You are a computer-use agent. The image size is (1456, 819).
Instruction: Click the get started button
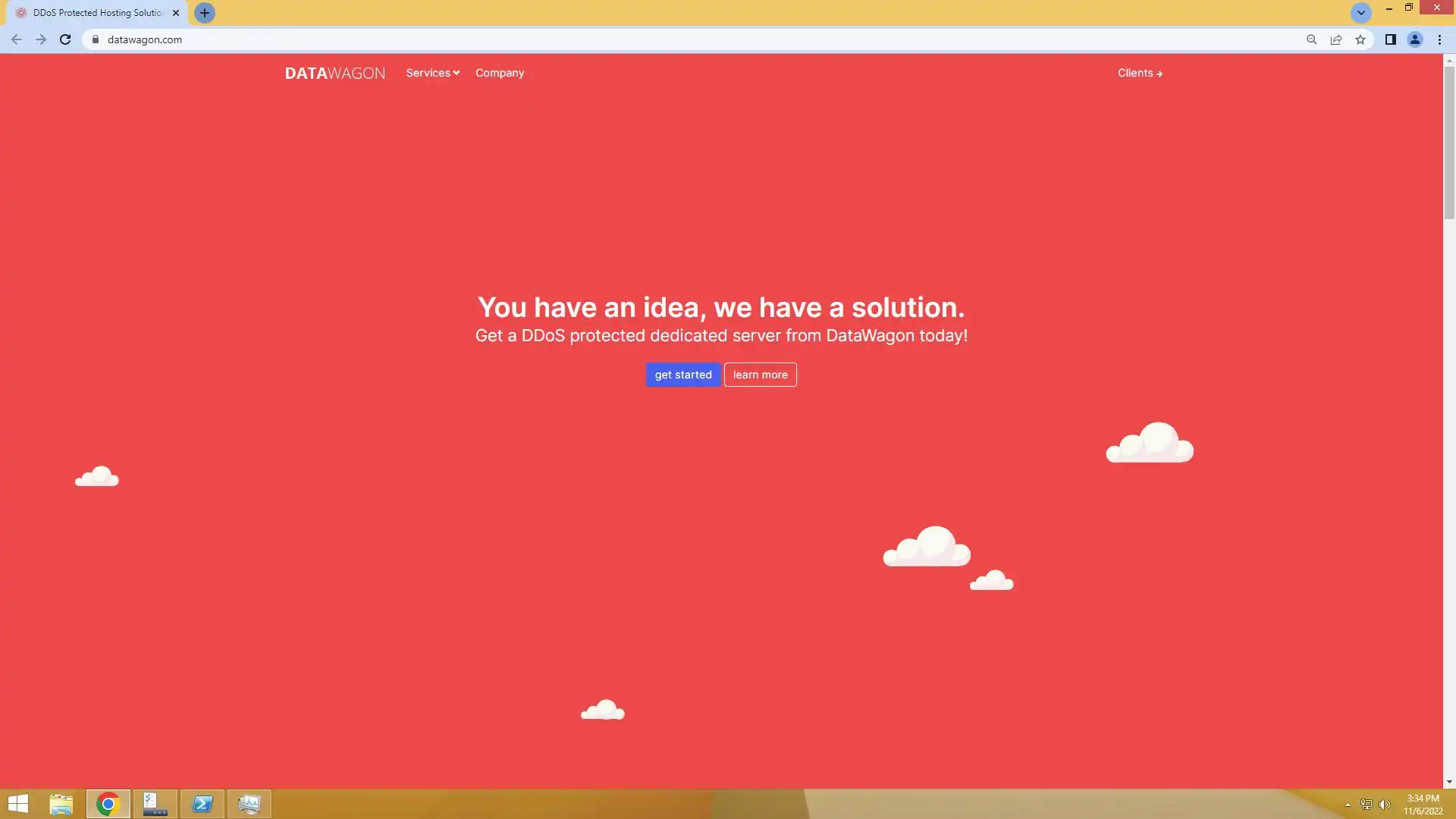click(x=682, y=375)
